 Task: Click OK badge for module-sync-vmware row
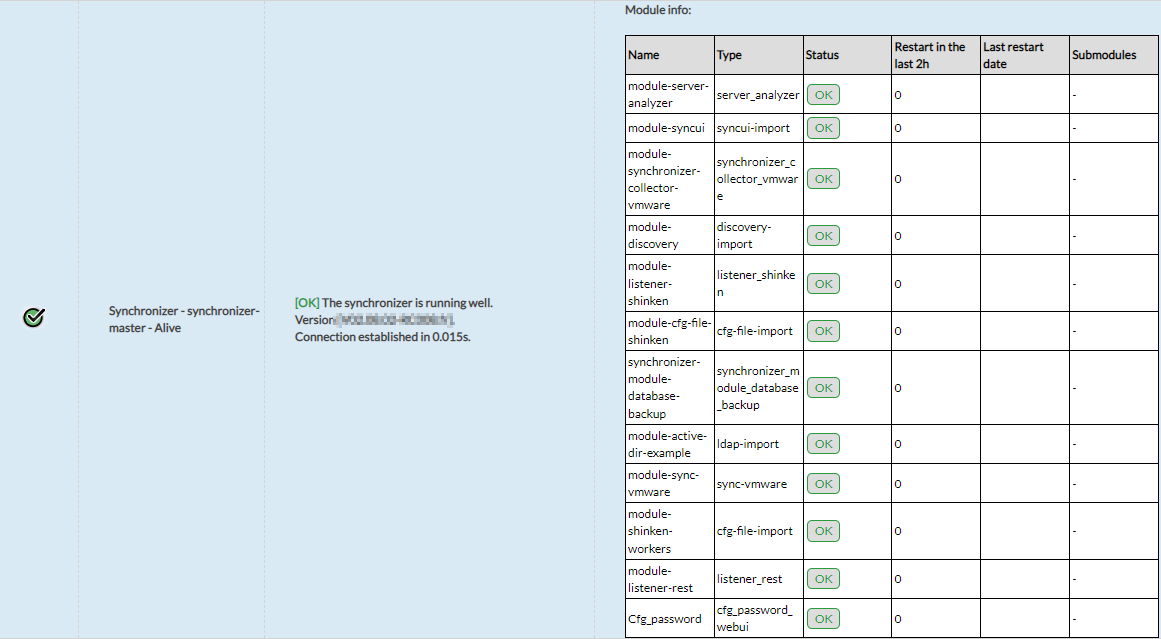click(x=823, y=484)
